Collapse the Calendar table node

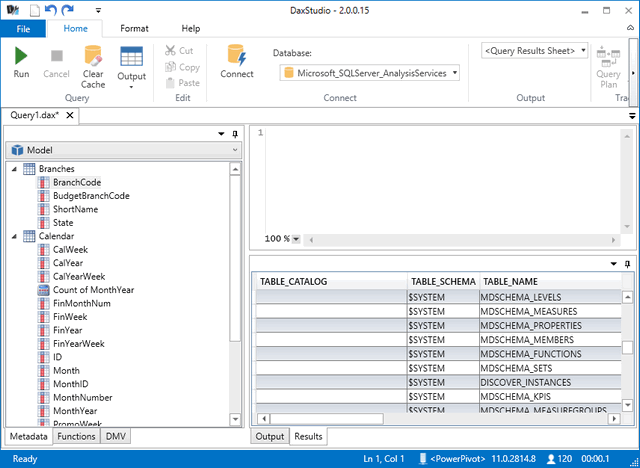[x=14, y=236]
